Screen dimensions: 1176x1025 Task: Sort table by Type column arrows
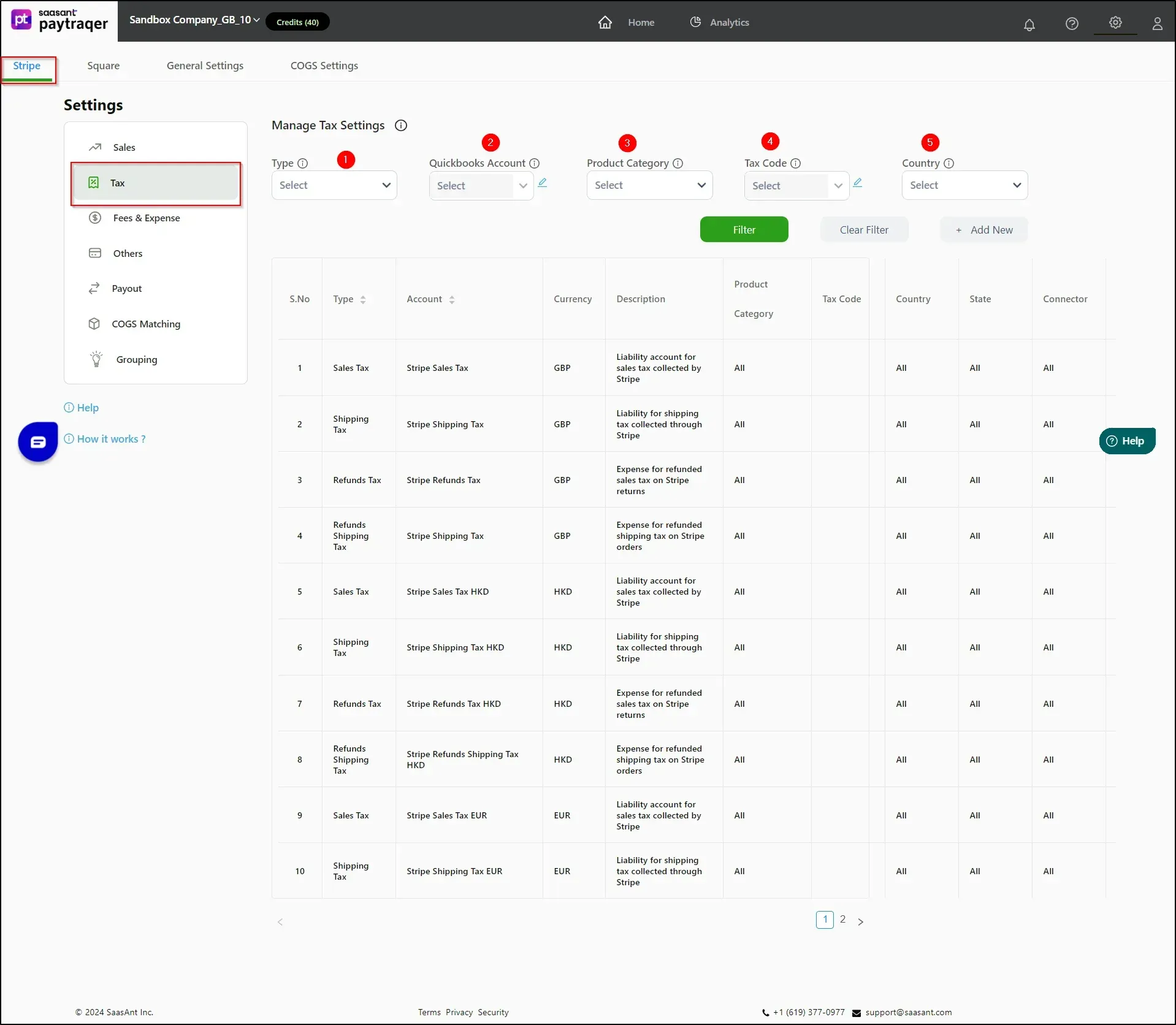coord(363,300)
